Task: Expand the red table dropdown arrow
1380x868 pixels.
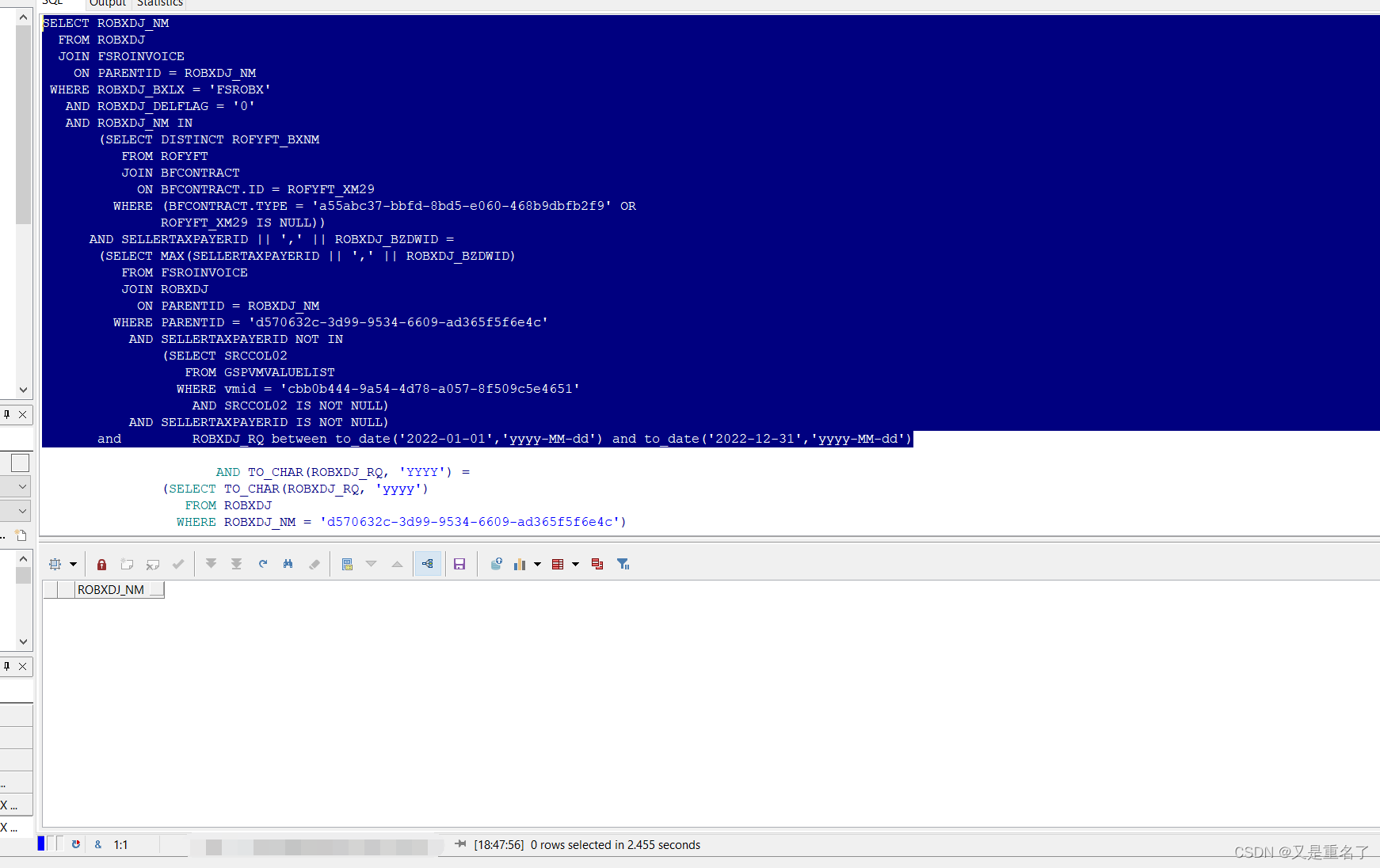Action: [575, 564]
